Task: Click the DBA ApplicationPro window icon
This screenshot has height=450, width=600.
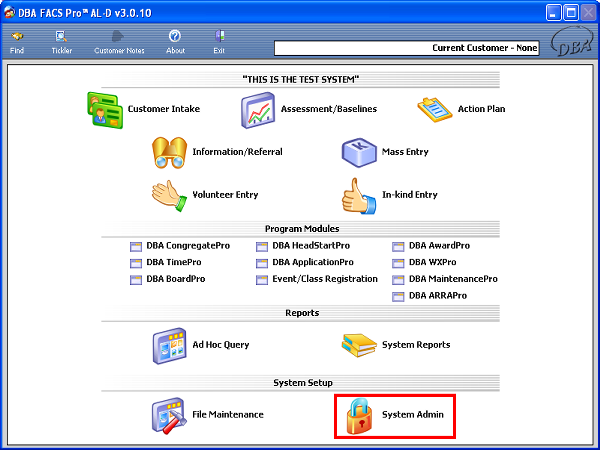Action: click(x=262, y=263)
